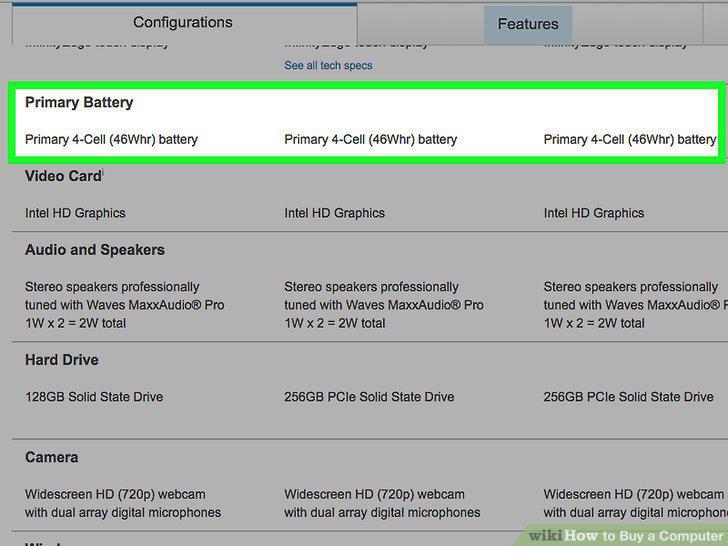Select the Camera heading
Image resolution: width=728 pixels, height=546 pixels.
point(52,457)
